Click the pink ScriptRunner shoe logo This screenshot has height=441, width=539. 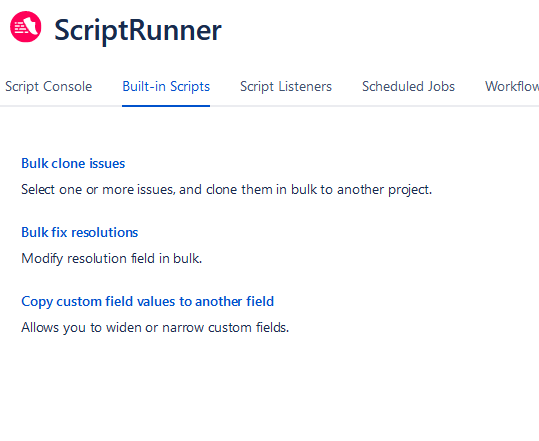[26, 27]
